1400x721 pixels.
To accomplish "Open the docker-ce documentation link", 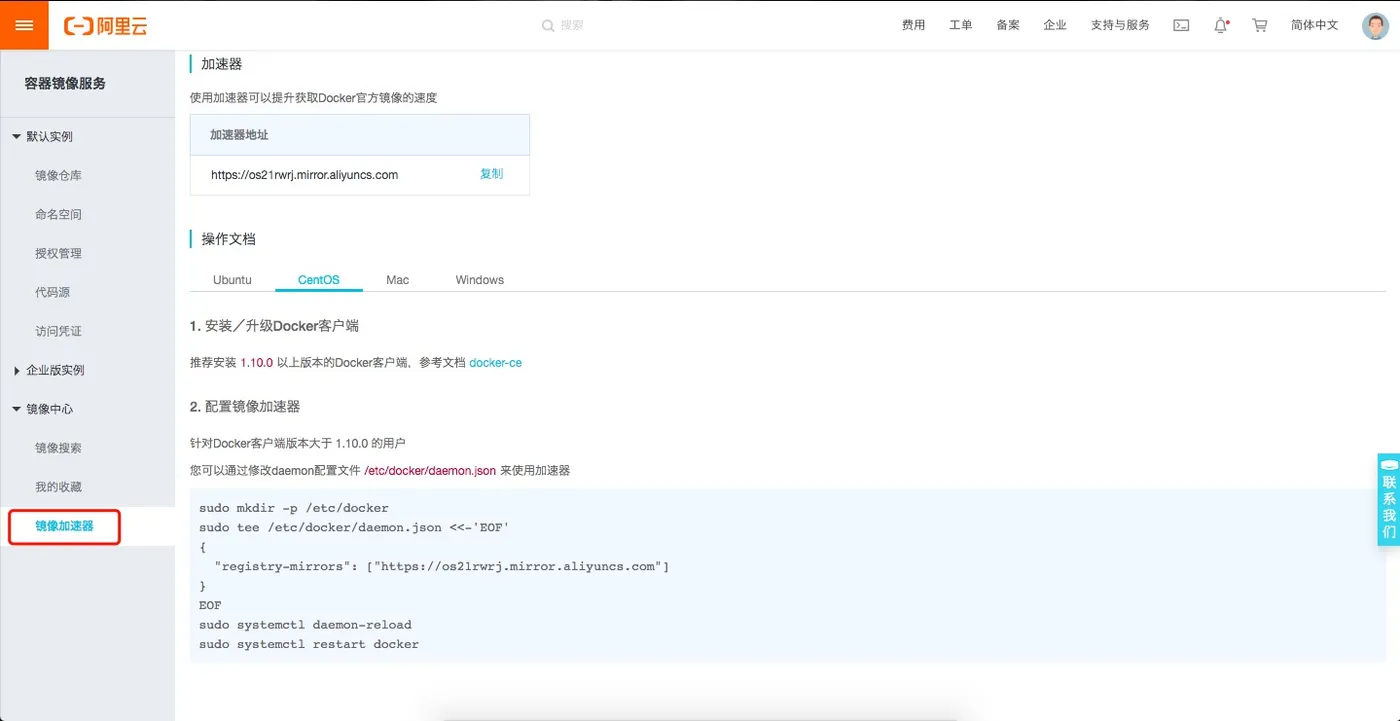I will [495, 363].
